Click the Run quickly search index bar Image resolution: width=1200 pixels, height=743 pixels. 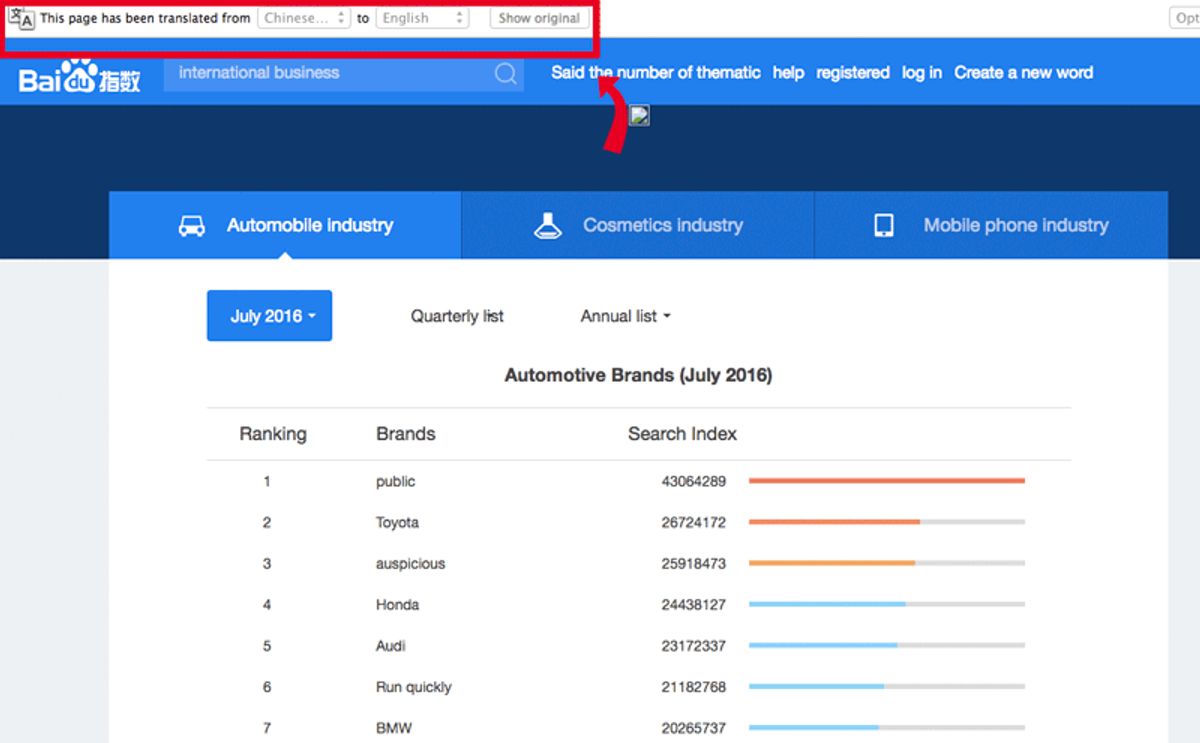click(x=887, y=686)
